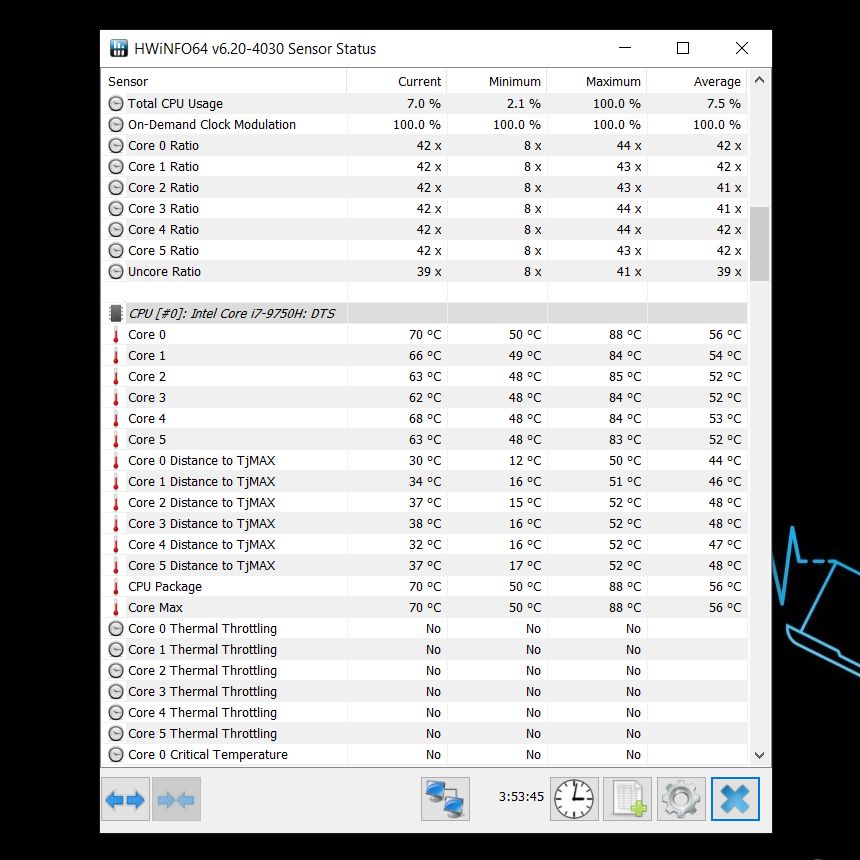The image size is (860, 860).
Task: Minimize the HWiNFO64 Sensor Status window
Action: pyautogui.click(x=625, y=48)
